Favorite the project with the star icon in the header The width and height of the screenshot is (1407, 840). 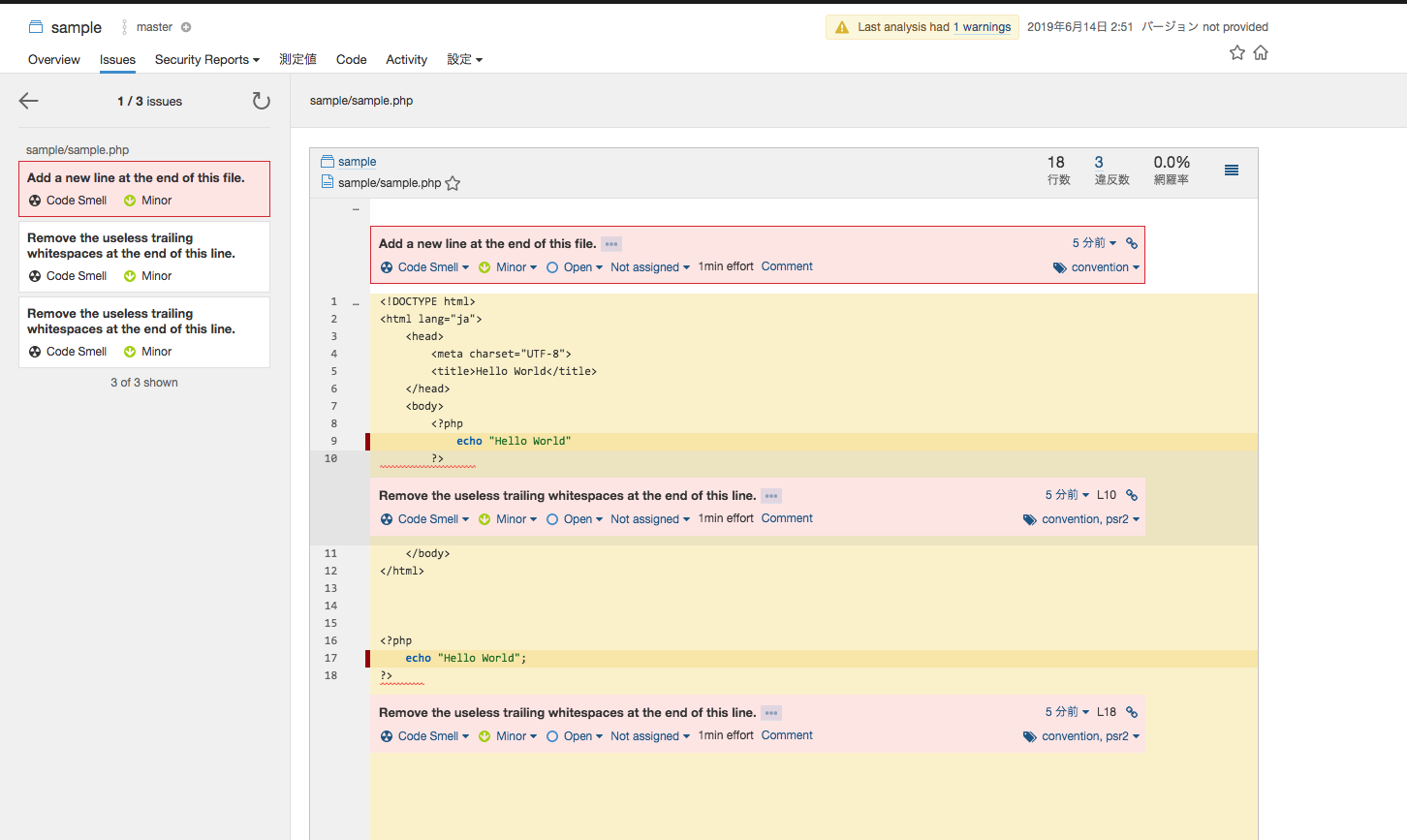[1237, 52]
